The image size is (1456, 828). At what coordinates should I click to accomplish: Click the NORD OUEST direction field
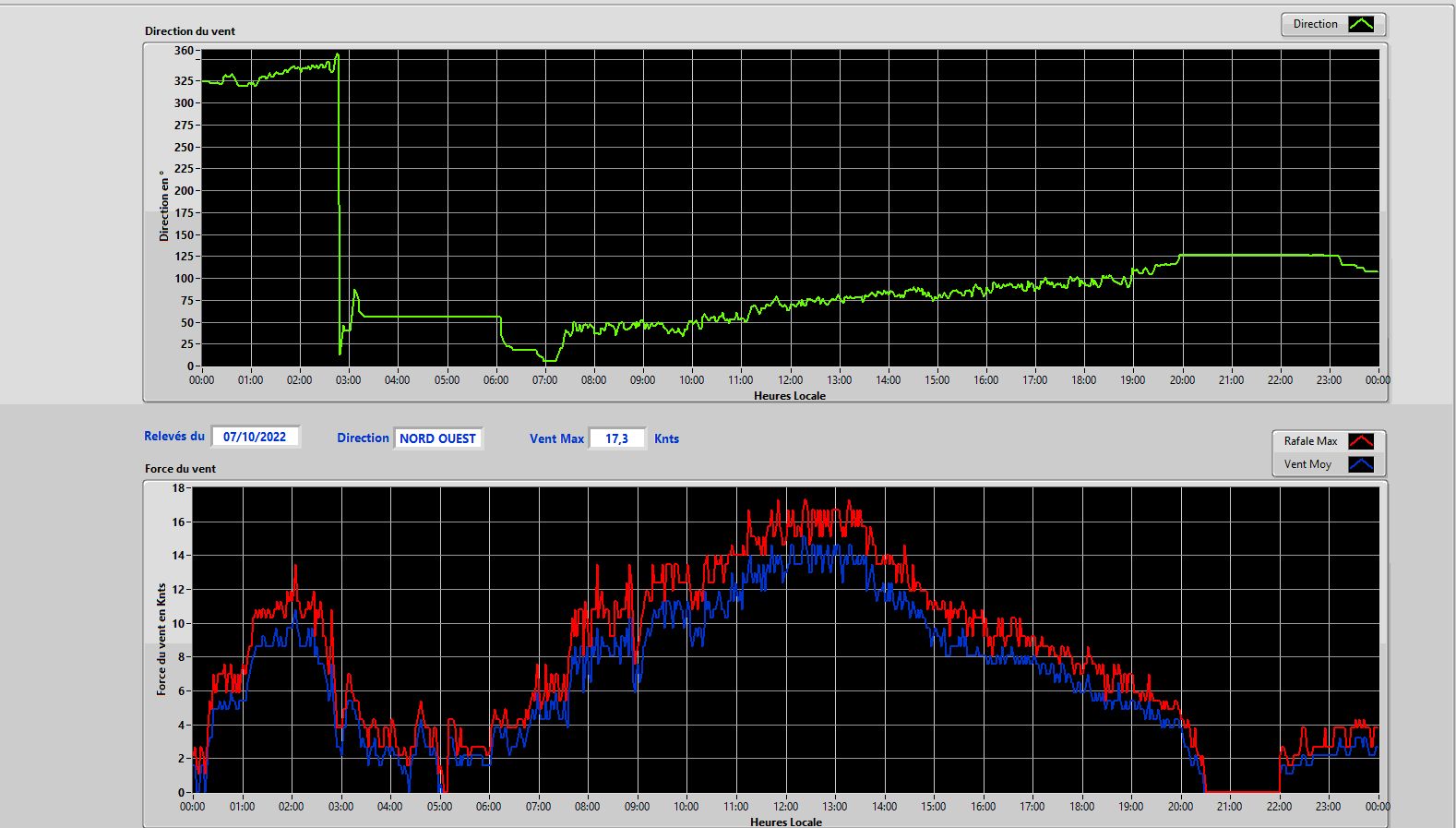438,438
